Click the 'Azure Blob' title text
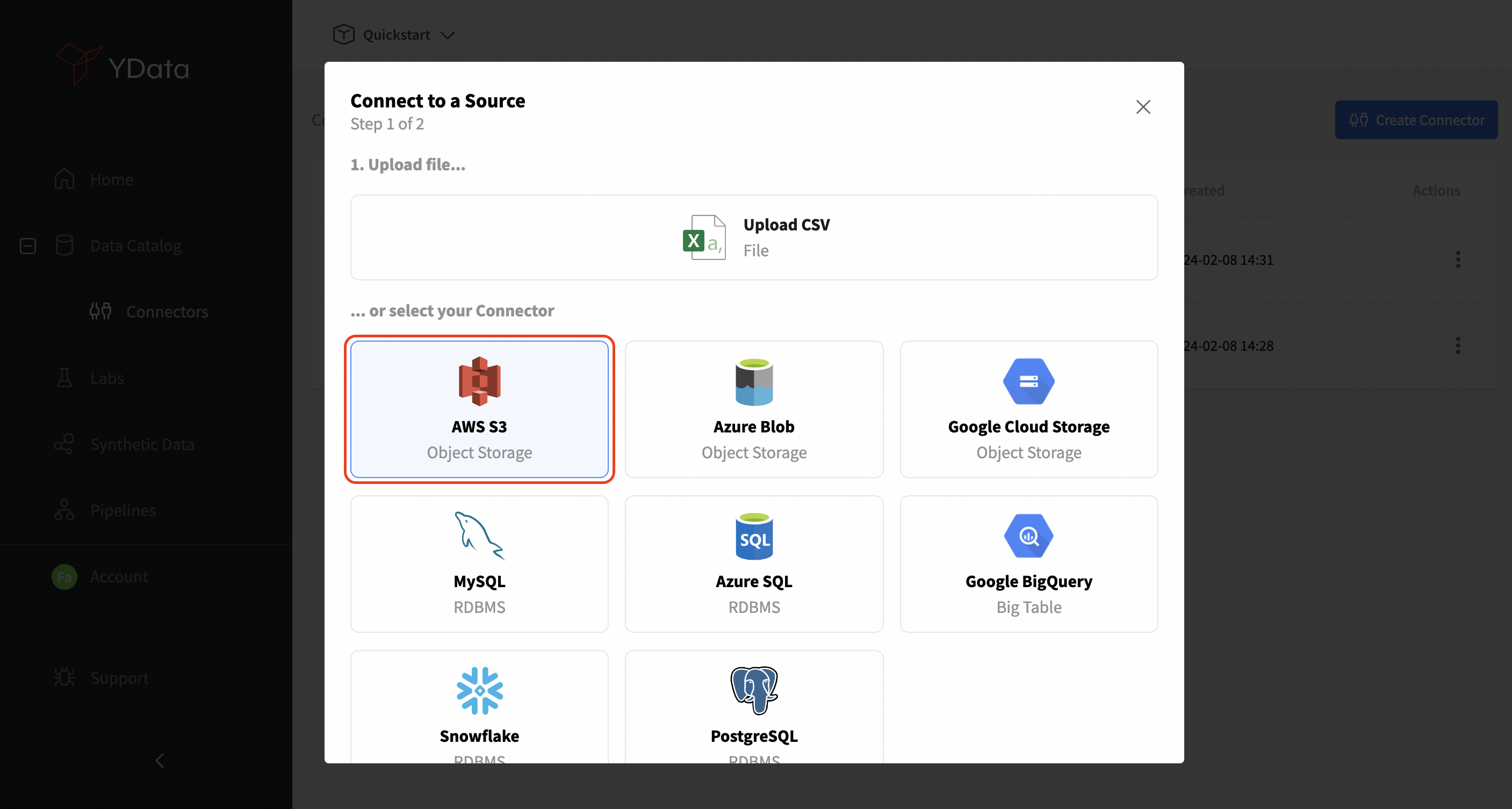The height and width of the screenshot is (809, 1512). (754, 427)
